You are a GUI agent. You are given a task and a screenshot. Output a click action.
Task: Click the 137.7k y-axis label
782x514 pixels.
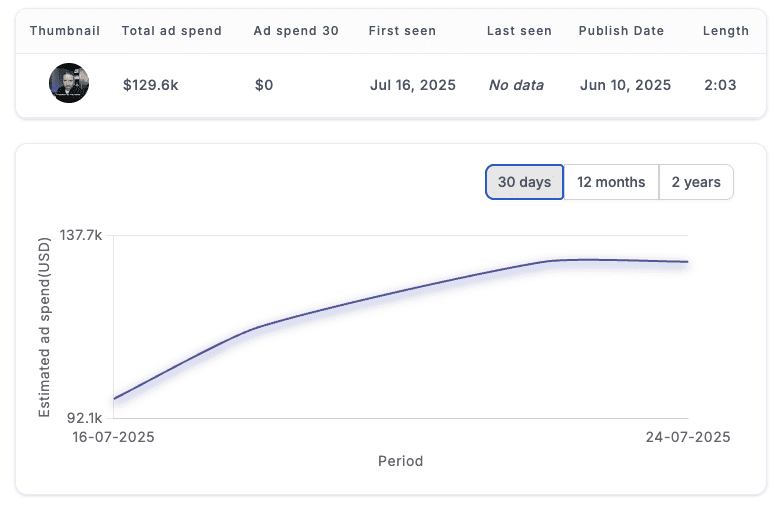(81, 235)
